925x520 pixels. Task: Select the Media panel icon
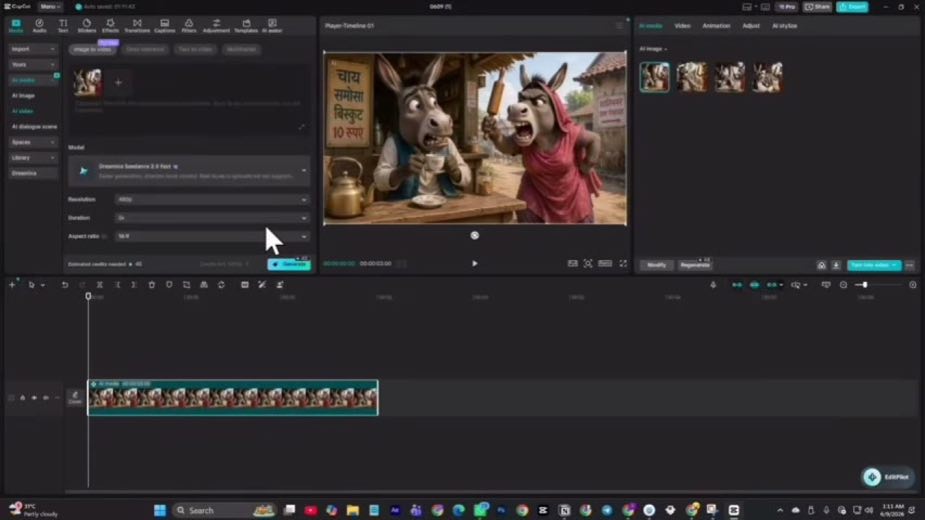(x=16, y=25)
